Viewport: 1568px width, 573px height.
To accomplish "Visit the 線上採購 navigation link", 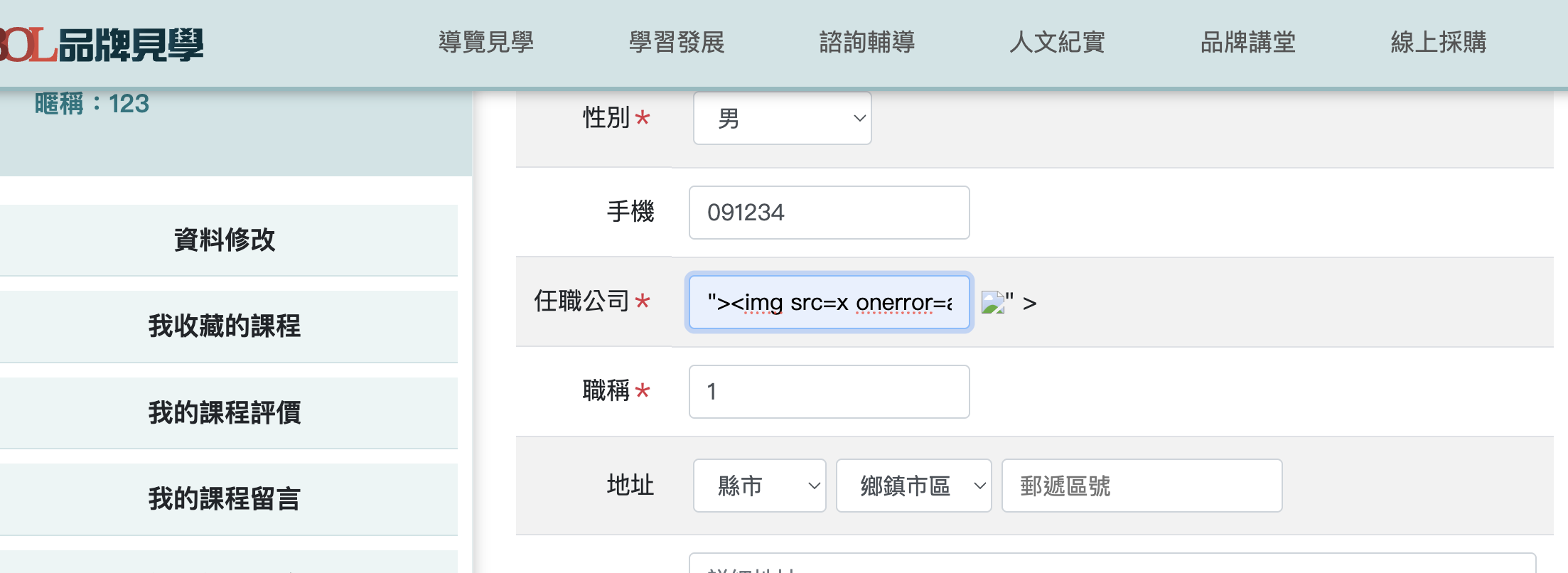I will pos(1439,43).
